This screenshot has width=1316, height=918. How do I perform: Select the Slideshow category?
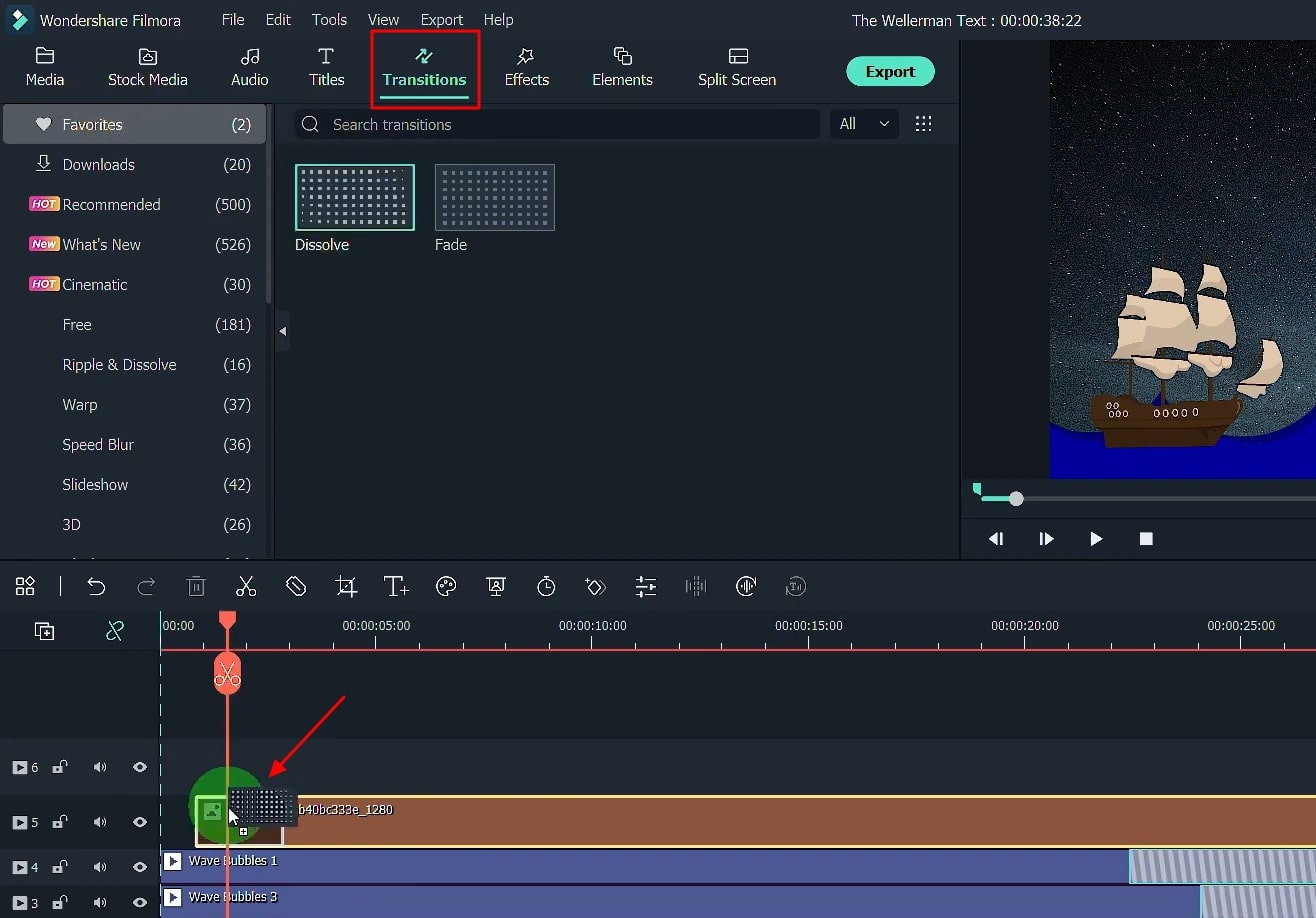134,484
